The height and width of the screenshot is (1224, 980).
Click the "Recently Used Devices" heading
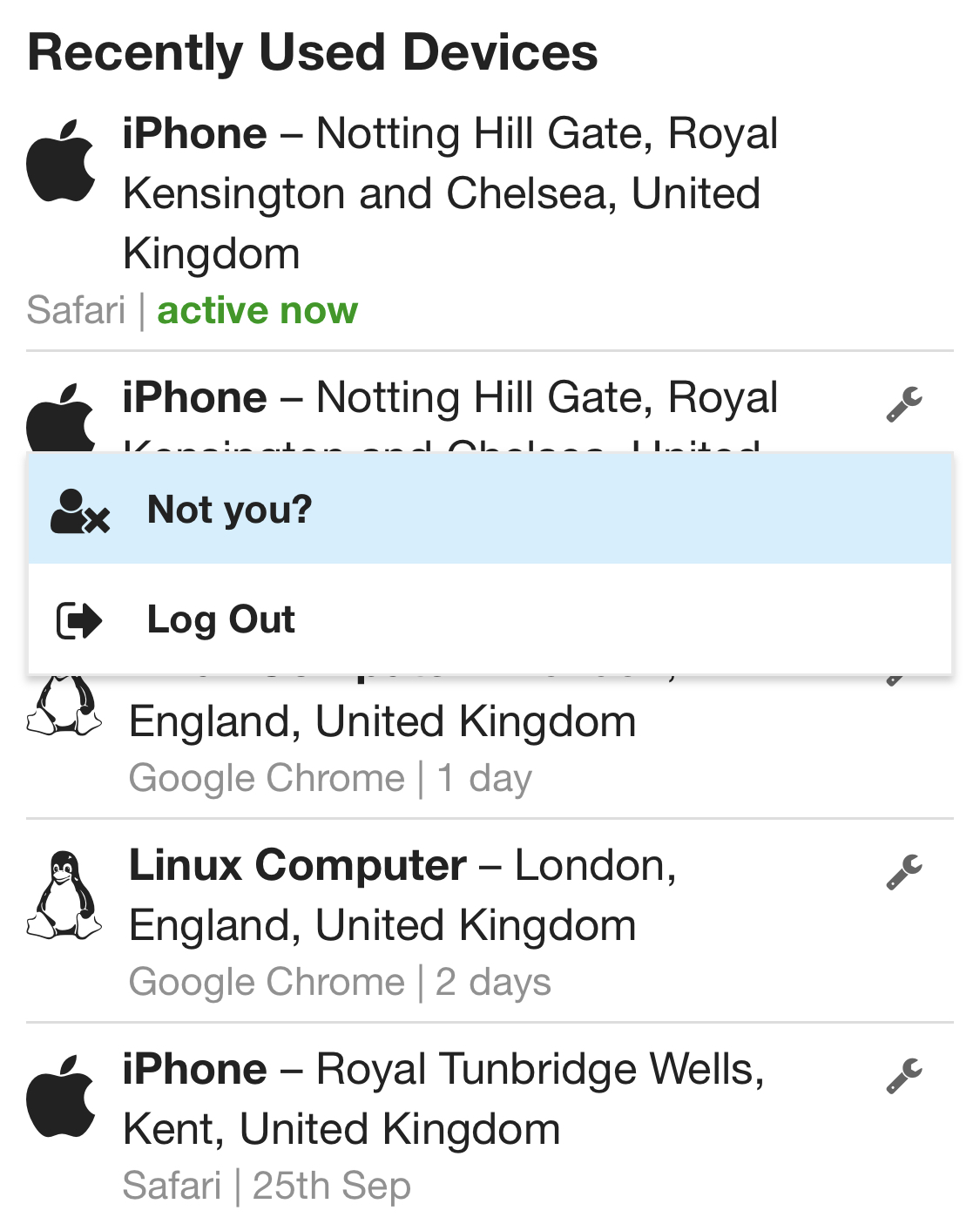click(x=313, y=52)
